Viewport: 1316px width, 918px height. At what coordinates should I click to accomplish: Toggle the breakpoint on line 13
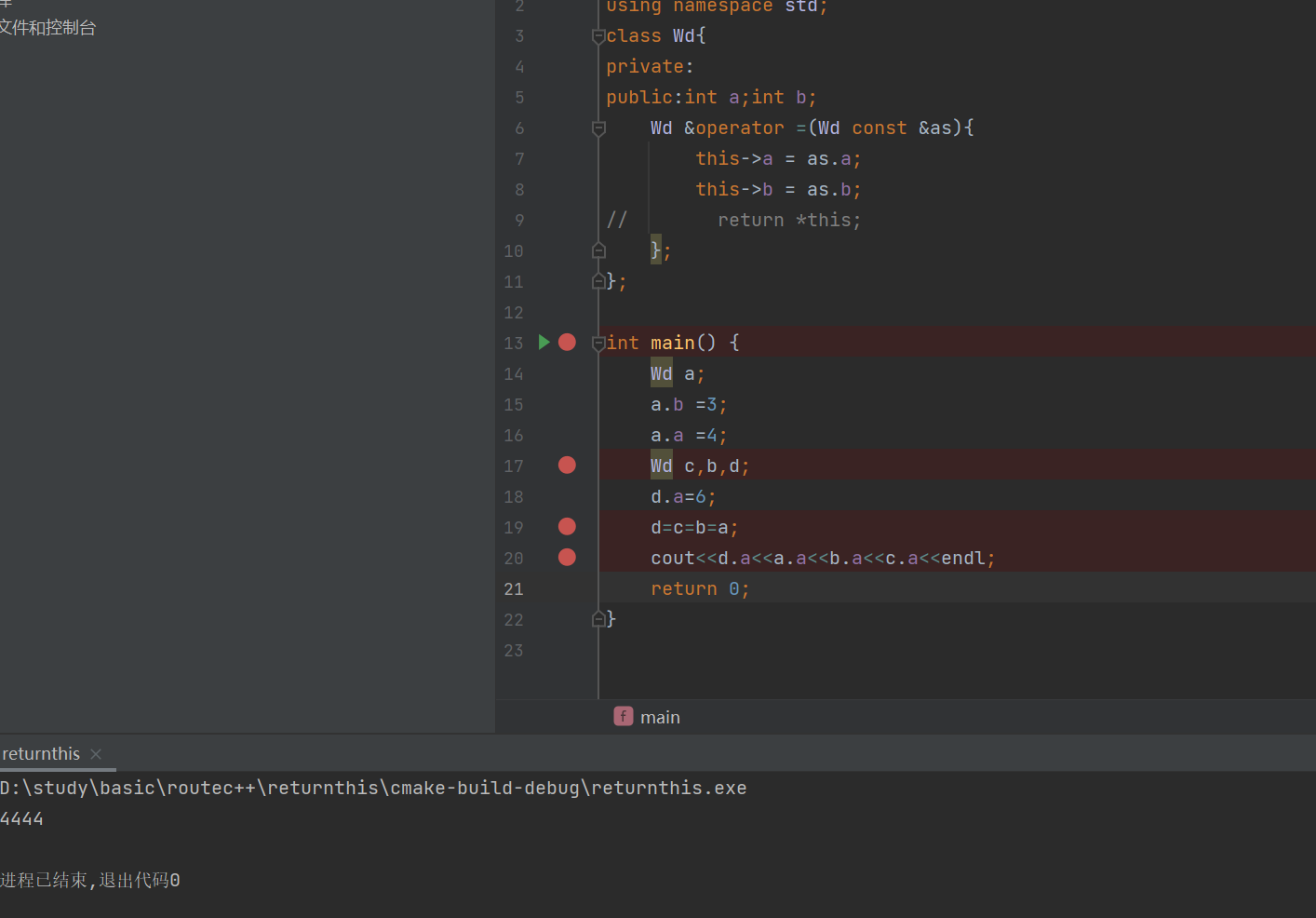pos(567,343)
